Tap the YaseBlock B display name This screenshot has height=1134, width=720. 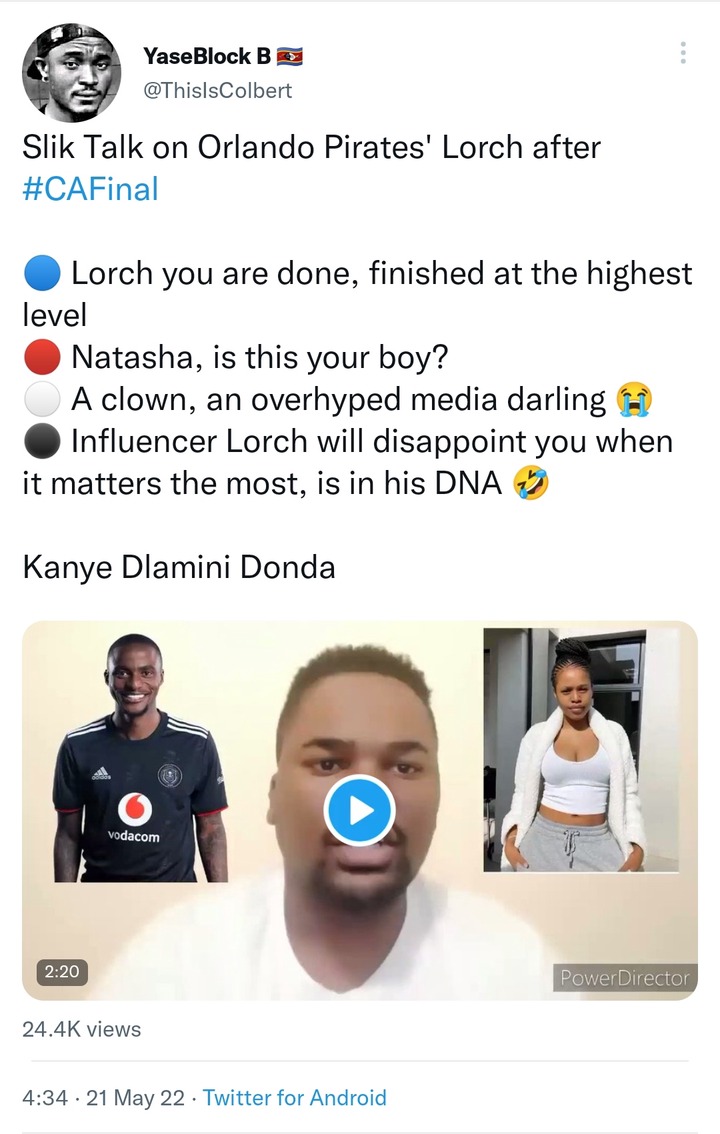coord(207,56)
